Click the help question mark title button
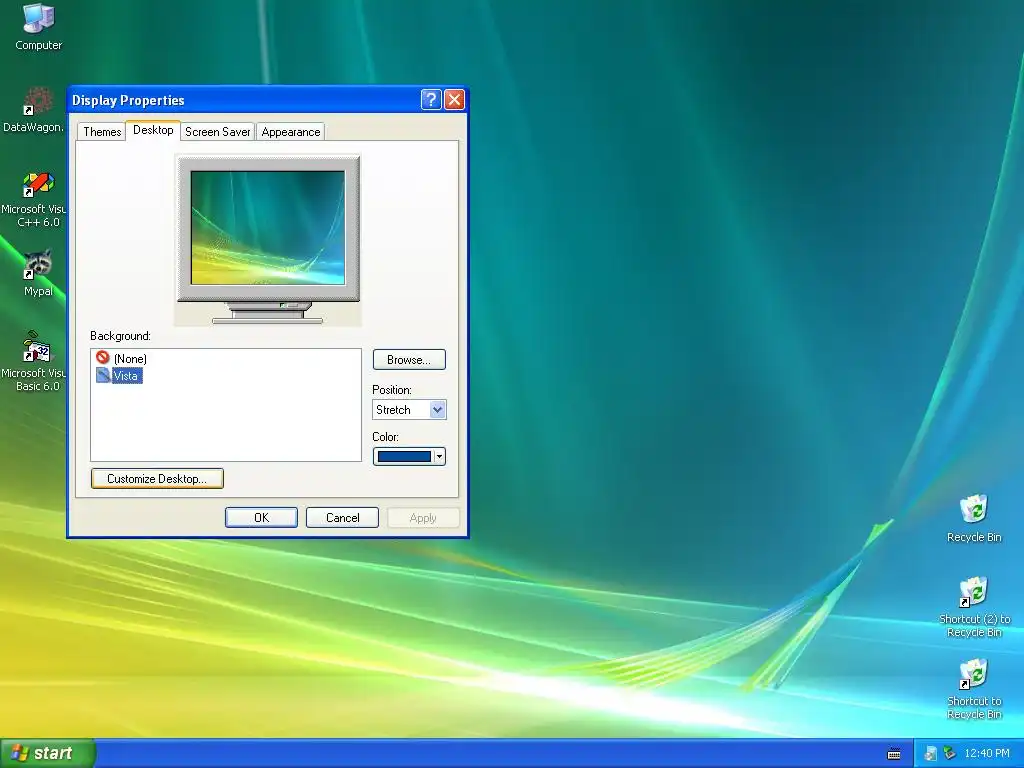Image resolution: width=1024 pixels, height=768 pixels. click(431, 99)
